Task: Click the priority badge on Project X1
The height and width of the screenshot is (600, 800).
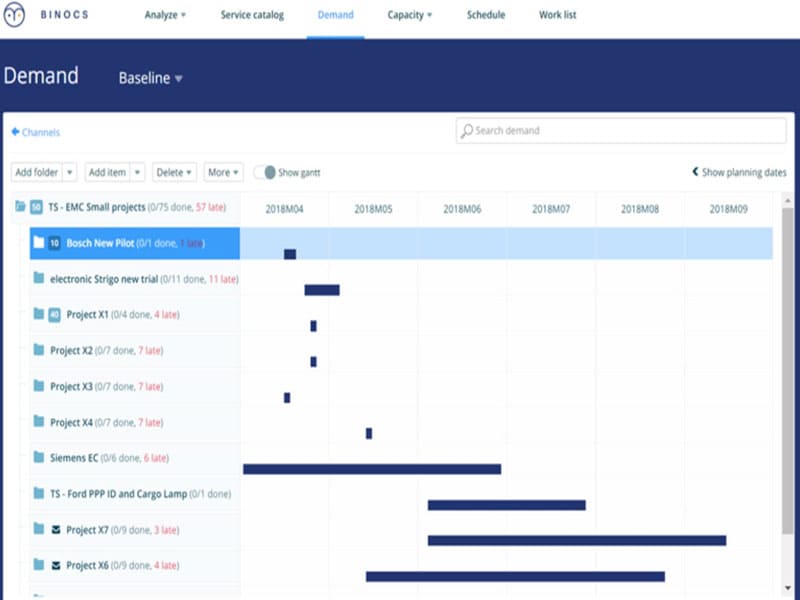Action: pos(54,315)
